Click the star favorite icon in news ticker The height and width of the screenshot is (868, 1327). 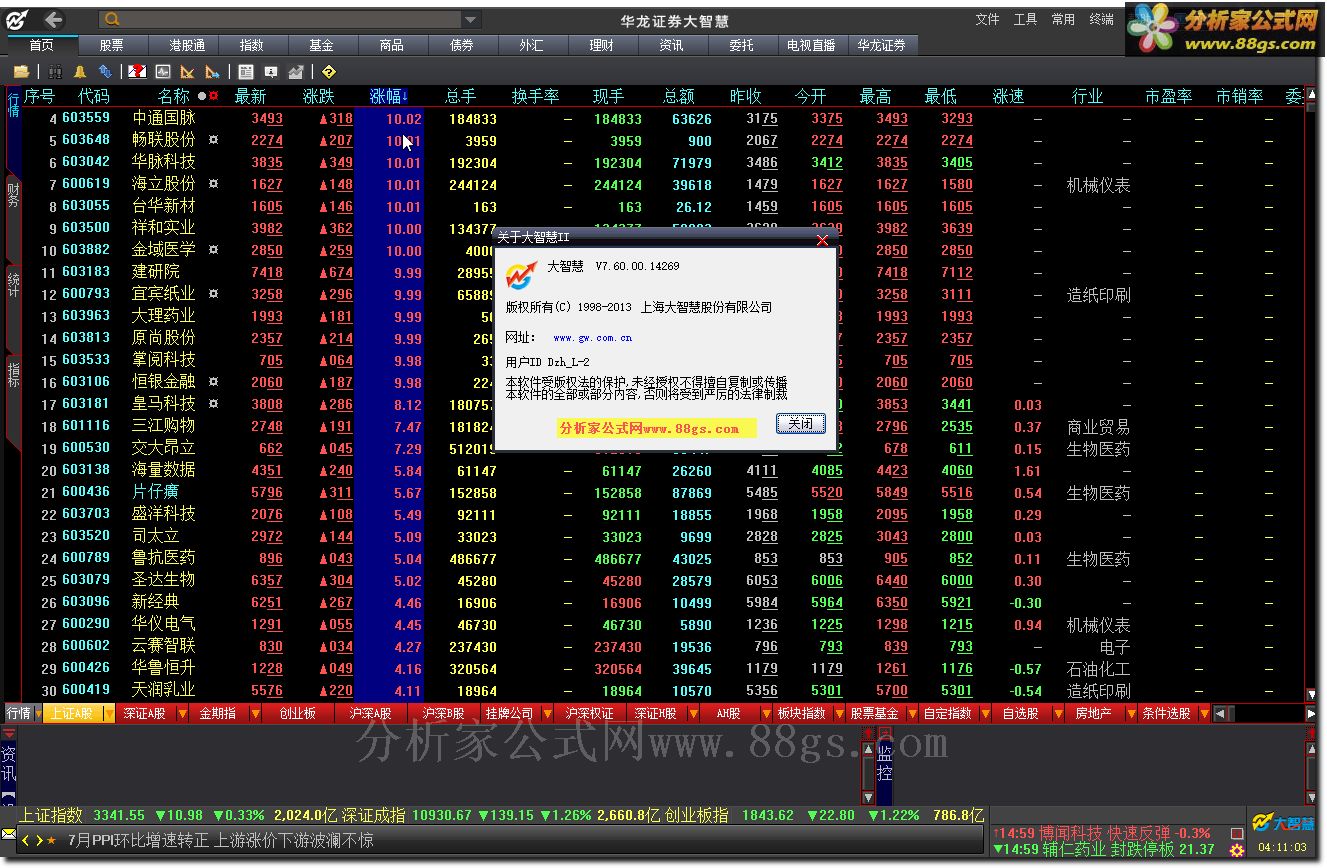click(51, 841)
